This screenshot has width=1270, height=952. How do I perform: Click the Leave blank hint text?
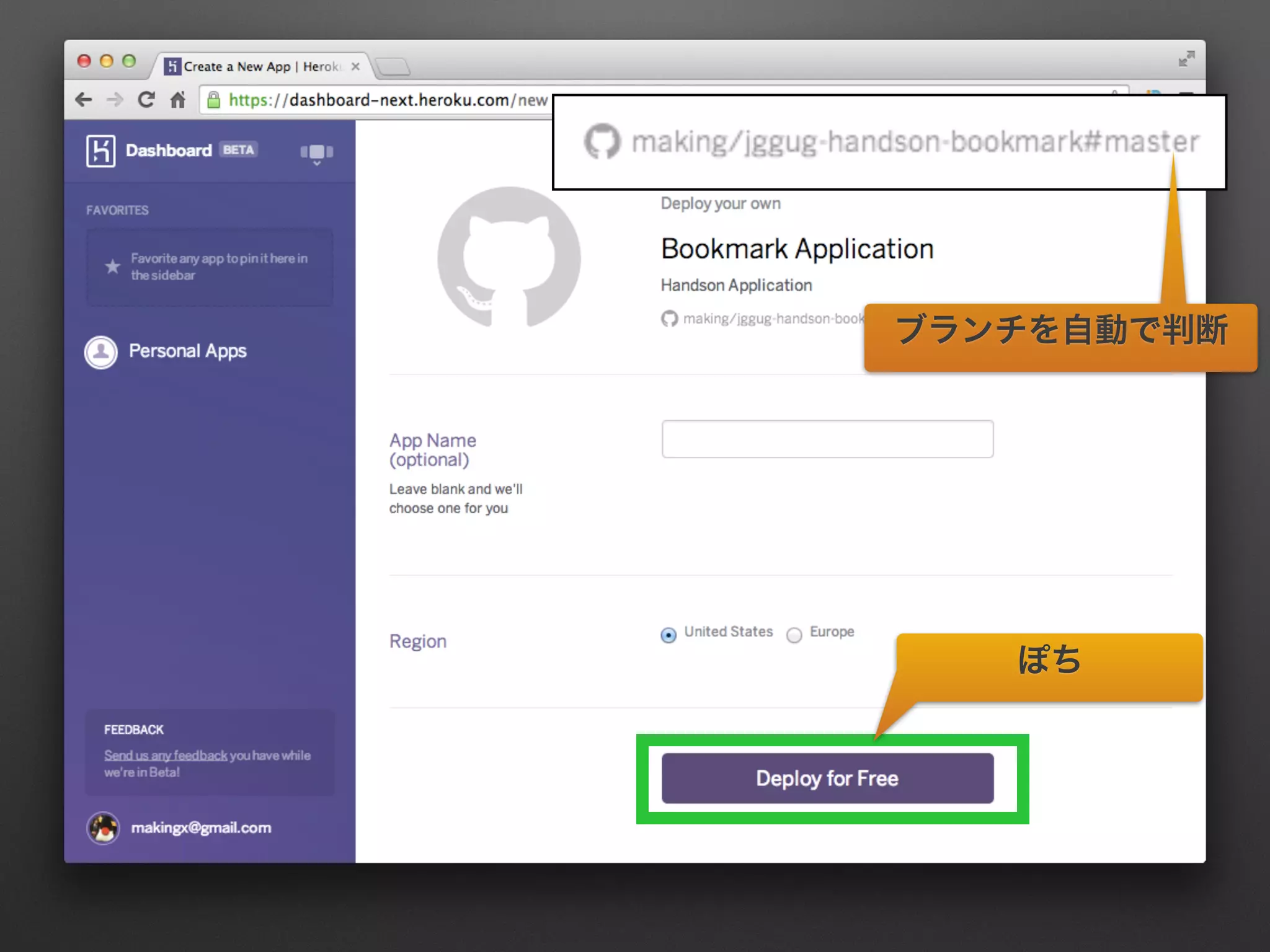pyautogui.click(x=456, y=498)
